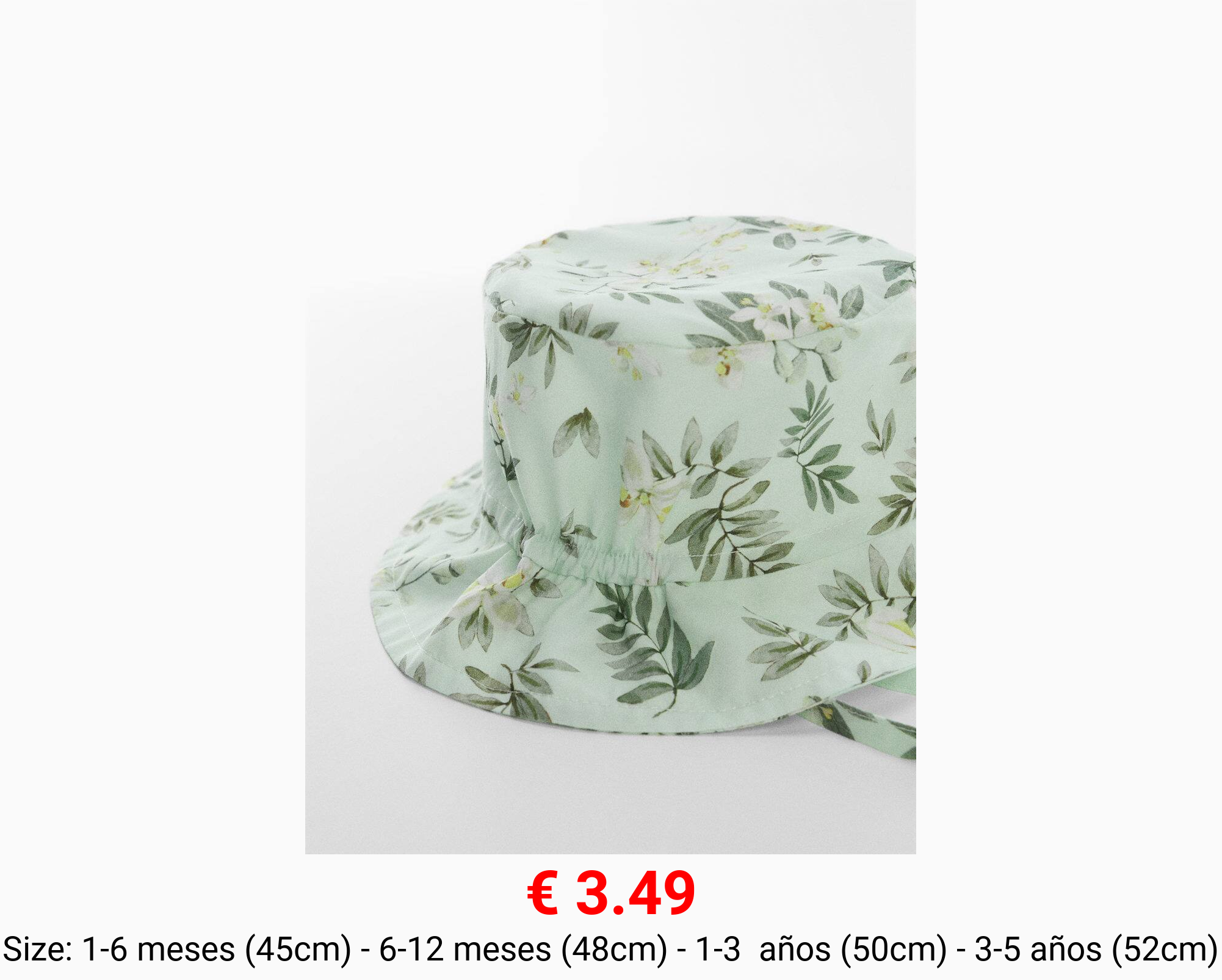Viewport: 1222px width, 980px height.
Task: Select the 1-6 meses (45cm) size
Action: coord(217,950)
